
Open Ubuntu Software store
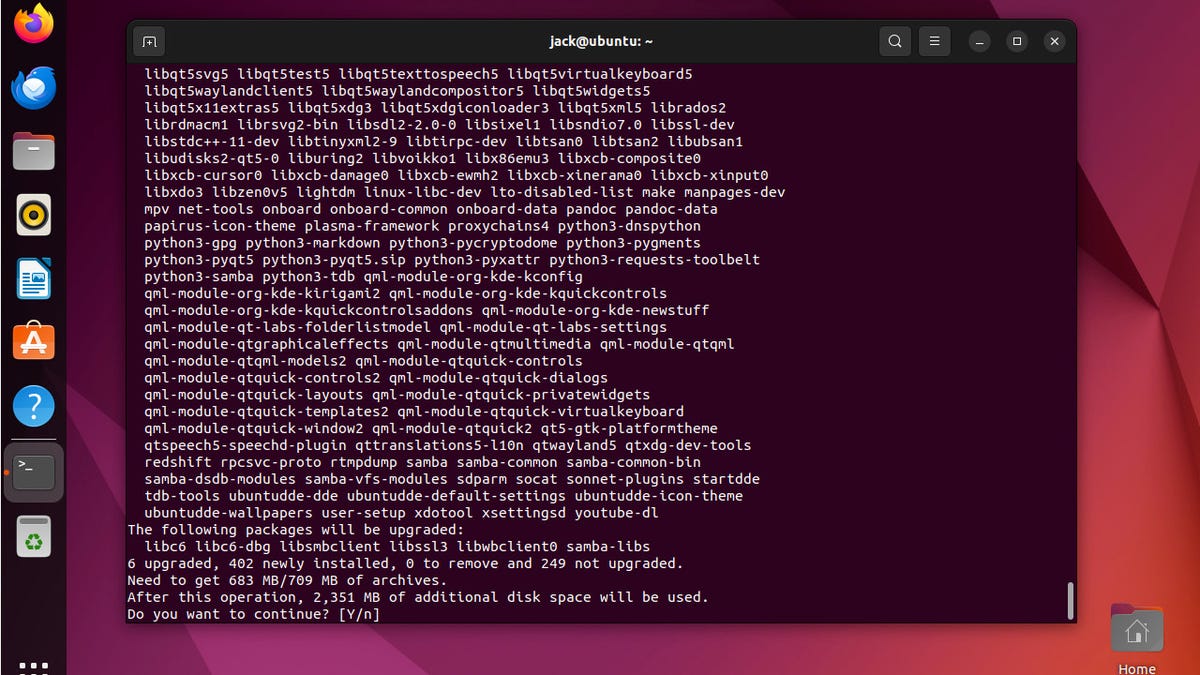(x=34, y=343)
